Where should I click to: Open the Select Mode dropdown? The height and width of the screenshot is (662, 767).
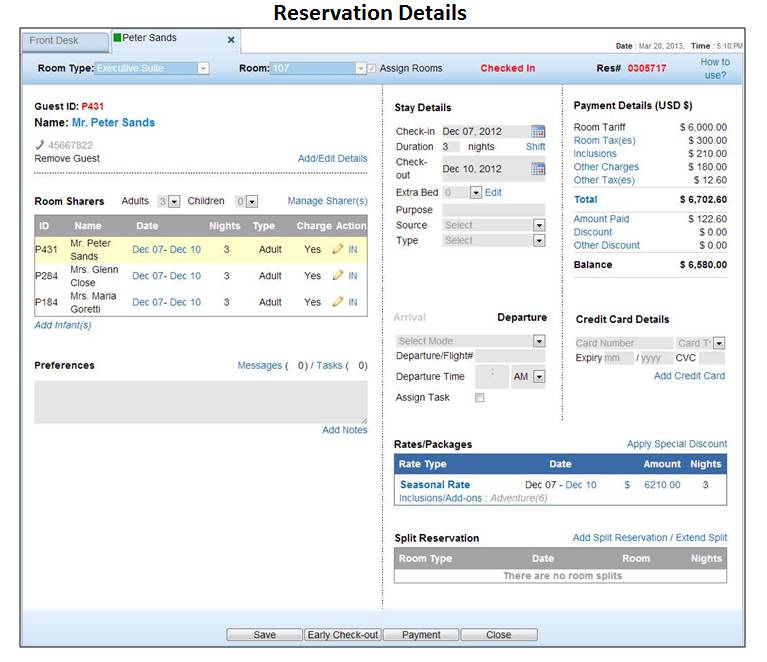[x=539, y=341]
